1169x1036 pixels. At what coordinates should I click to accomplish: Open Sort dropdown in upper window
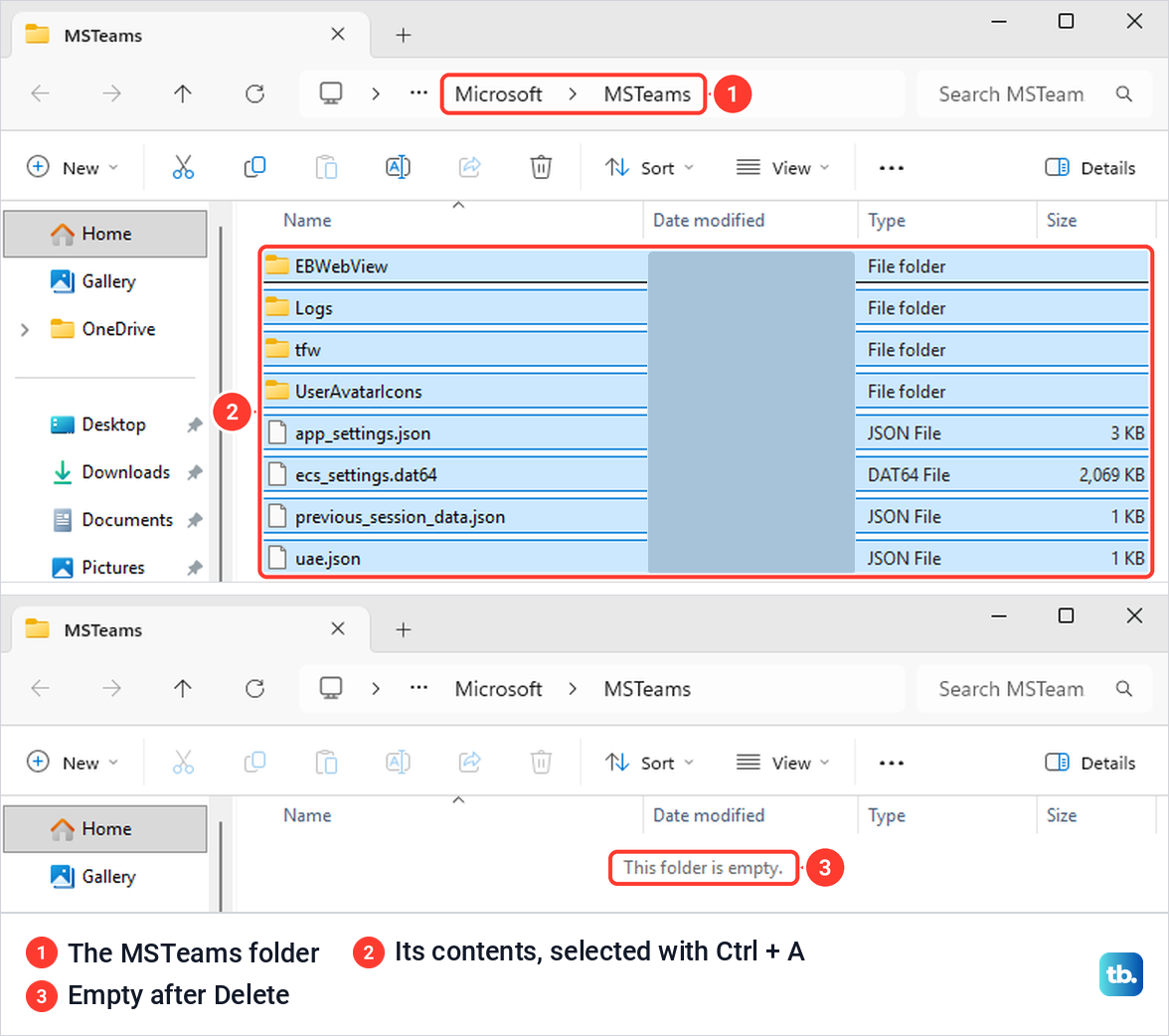tap(649, 168)
